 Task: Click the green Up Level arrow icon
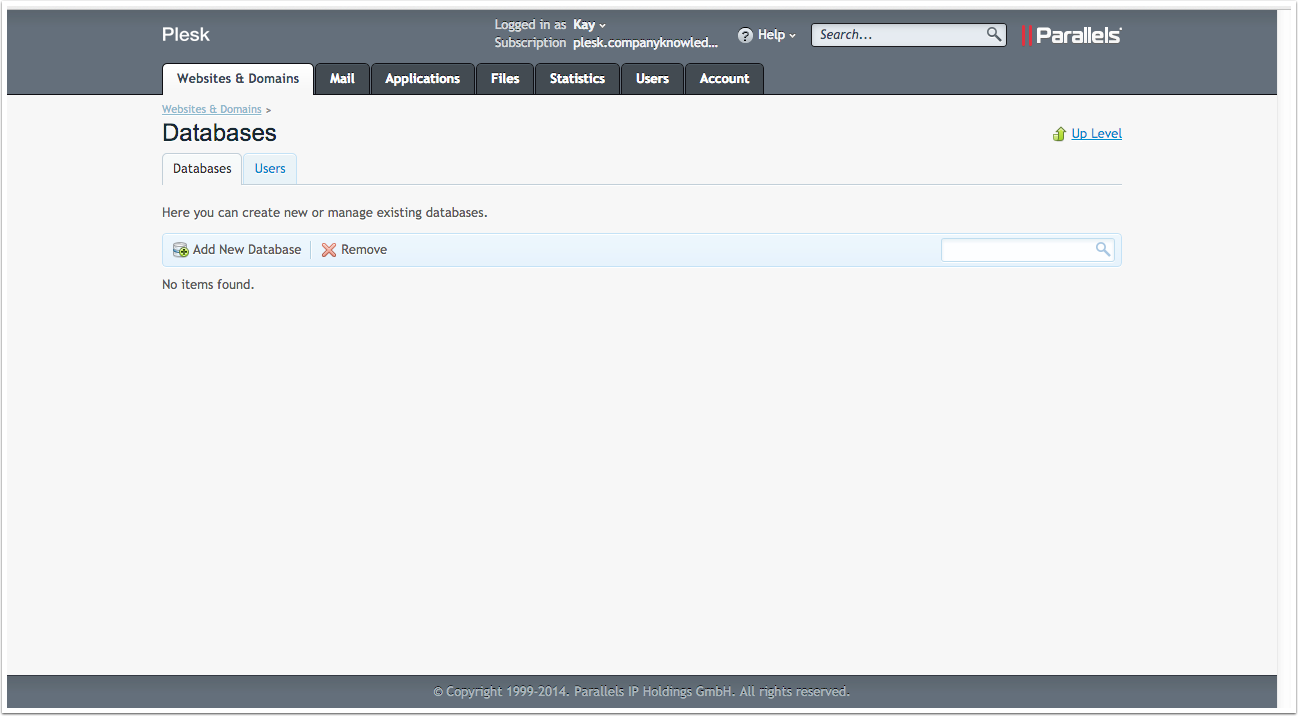[x=1060, y=134]
